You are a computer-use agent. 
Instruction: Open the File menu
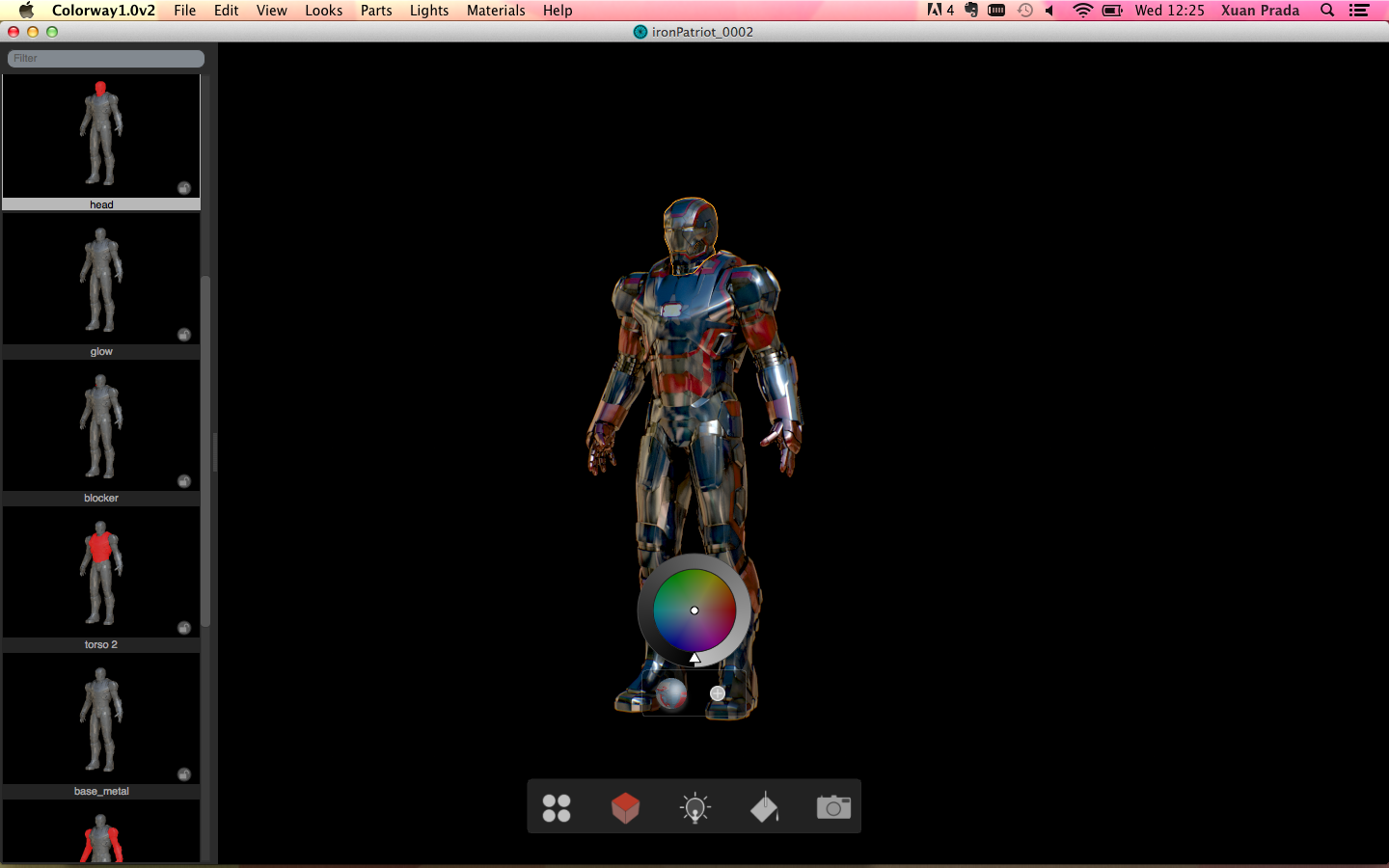tap(184, 11)
